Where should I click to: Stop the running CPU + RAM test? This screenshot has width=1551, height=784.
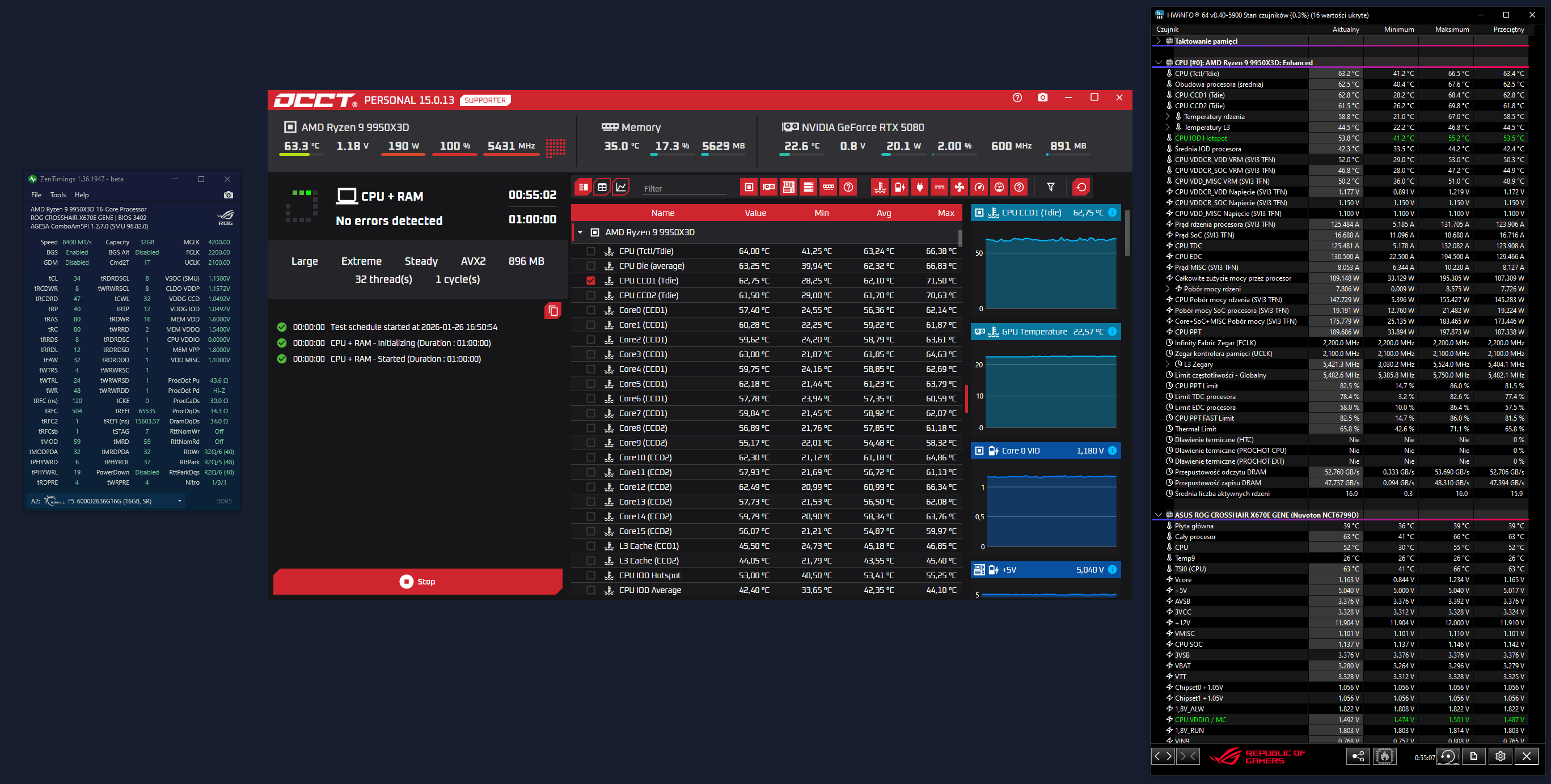pos(417,581)
